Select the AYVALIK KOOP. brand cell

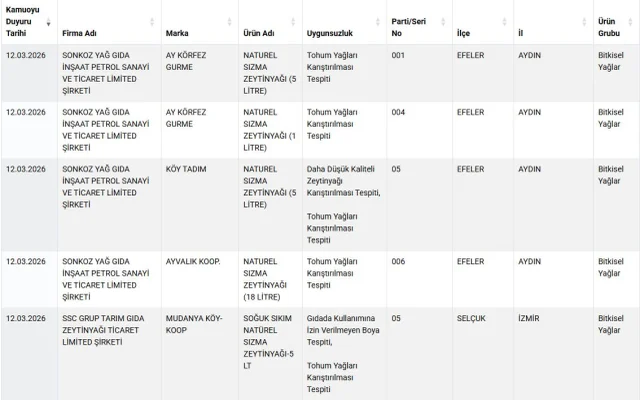point(194,261)
